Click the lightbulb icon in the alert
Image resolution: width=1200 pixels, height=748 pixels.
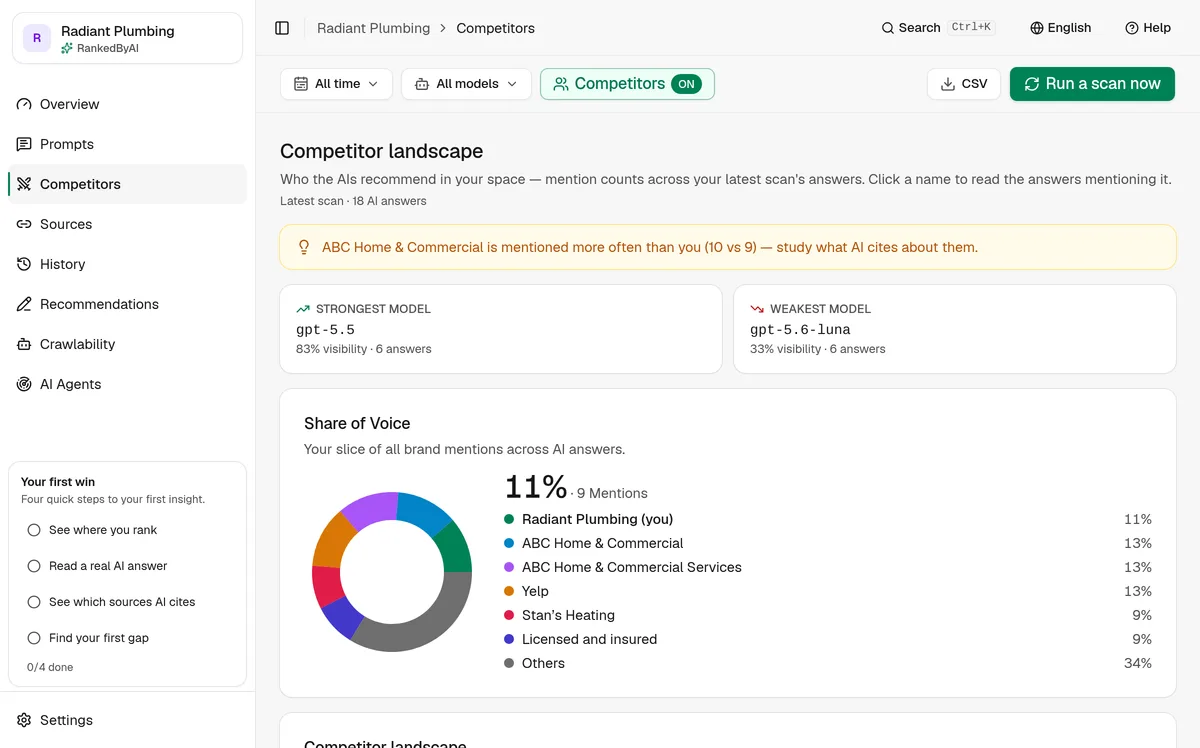(305, 247)
